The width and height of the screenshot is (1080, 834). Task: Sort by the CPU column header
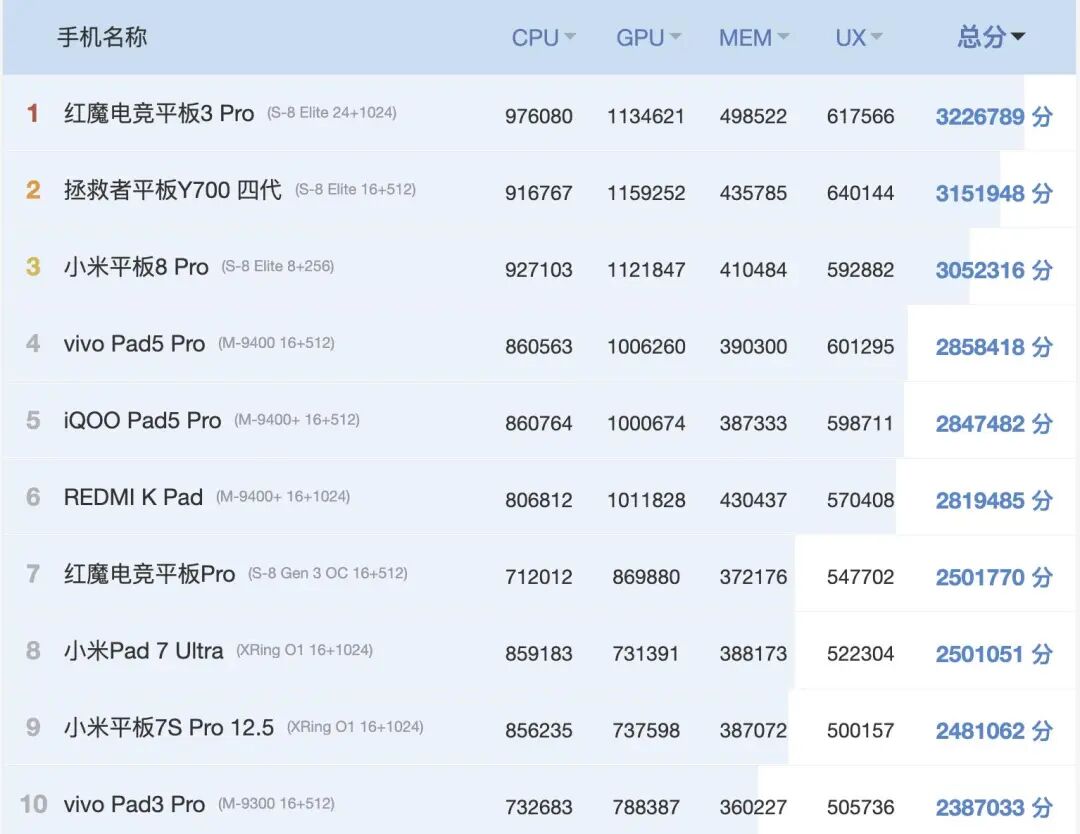(543, 37)
